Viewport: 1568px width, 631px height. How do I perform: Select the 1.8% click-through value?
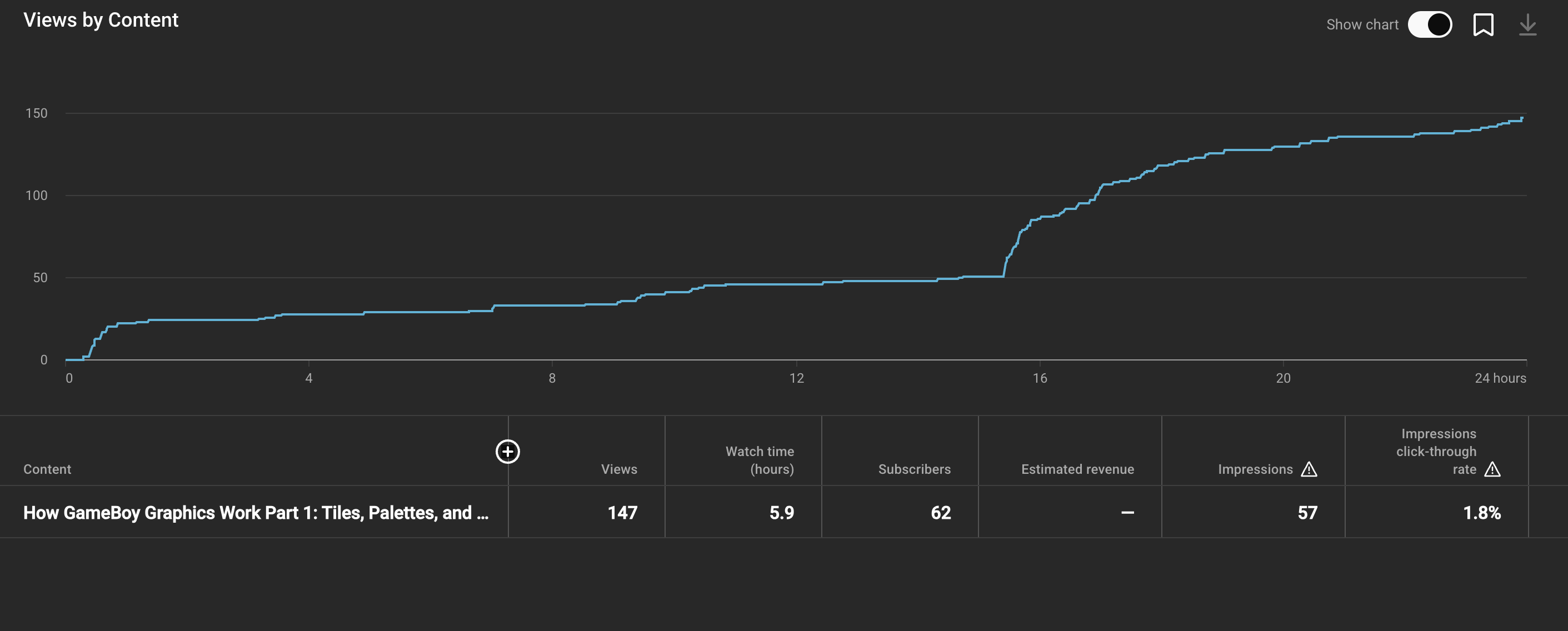tap(1482, 512)
